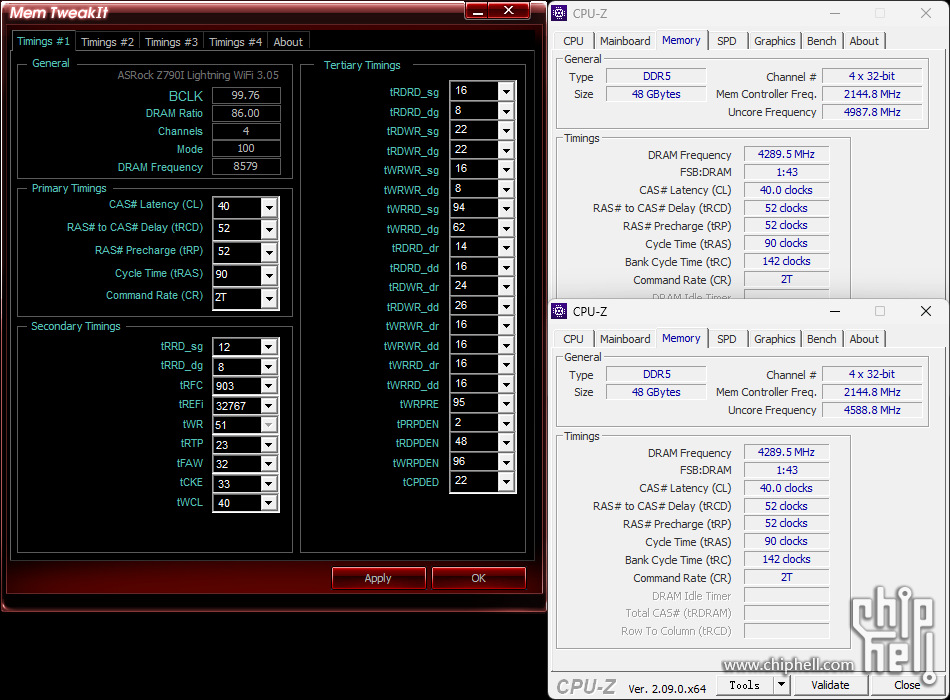The width and height of the screenshot is (950, 700).
Task: Click Uncore Frequency value 4987.8 MHz
Action: pyautogui.click(x=872, y=112)
